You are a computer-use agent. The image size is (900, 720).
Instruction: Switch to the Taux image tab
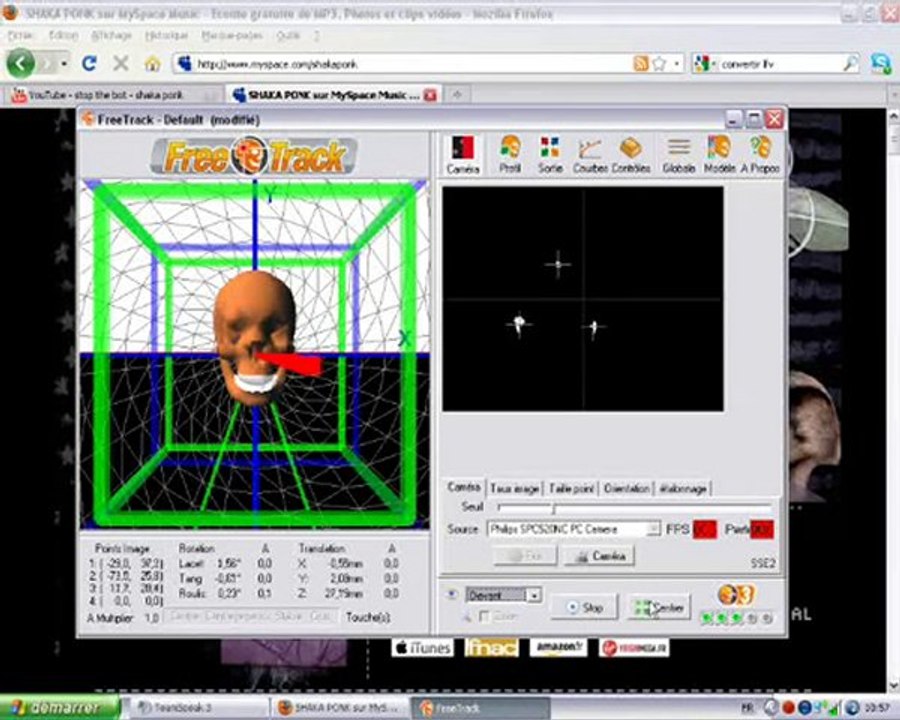pyautogui.click(x=514, y=489)
